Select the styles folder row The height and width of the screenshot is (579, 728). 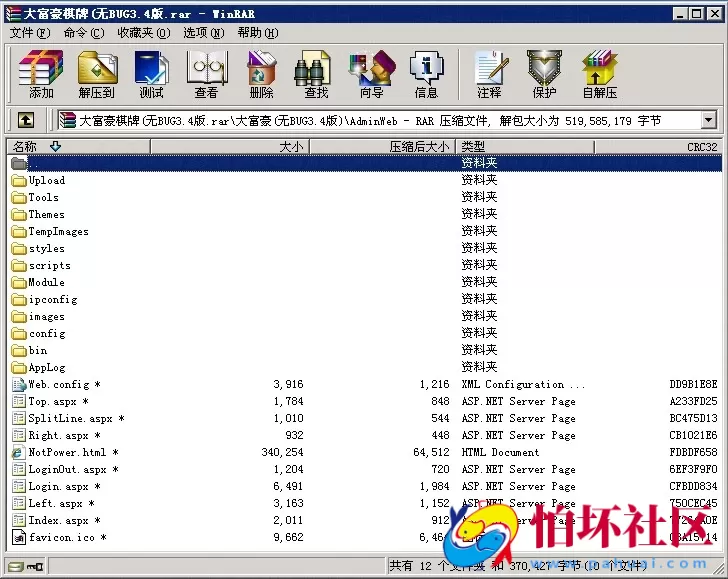(x=365, y=248)
